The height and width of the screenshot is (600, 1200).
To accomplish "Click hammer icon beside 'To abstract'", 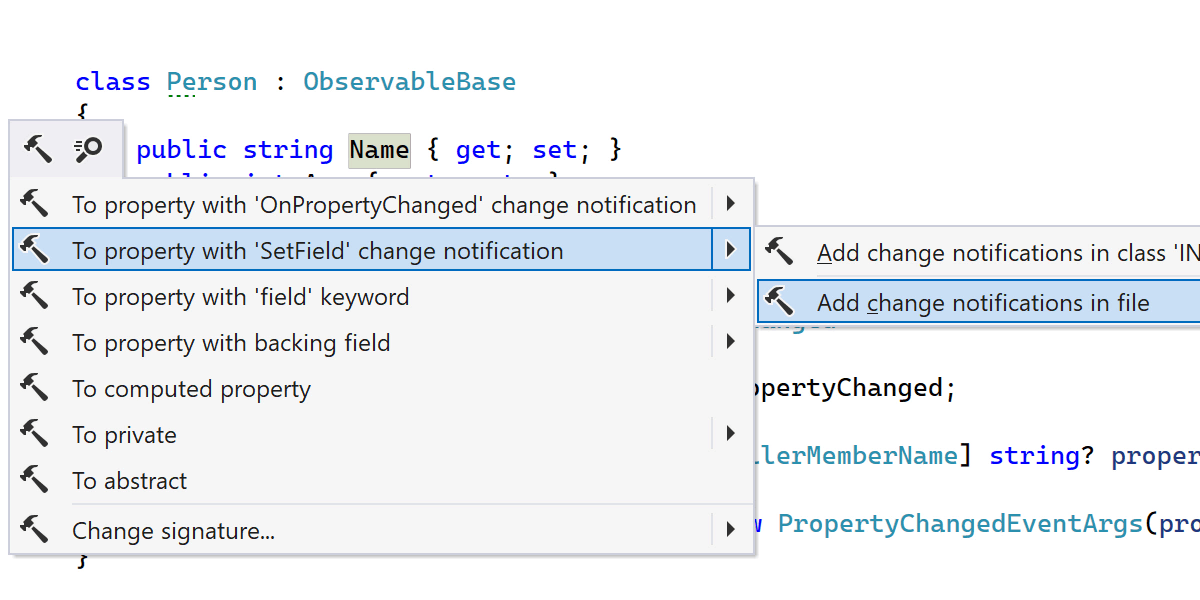I will 34,481.
